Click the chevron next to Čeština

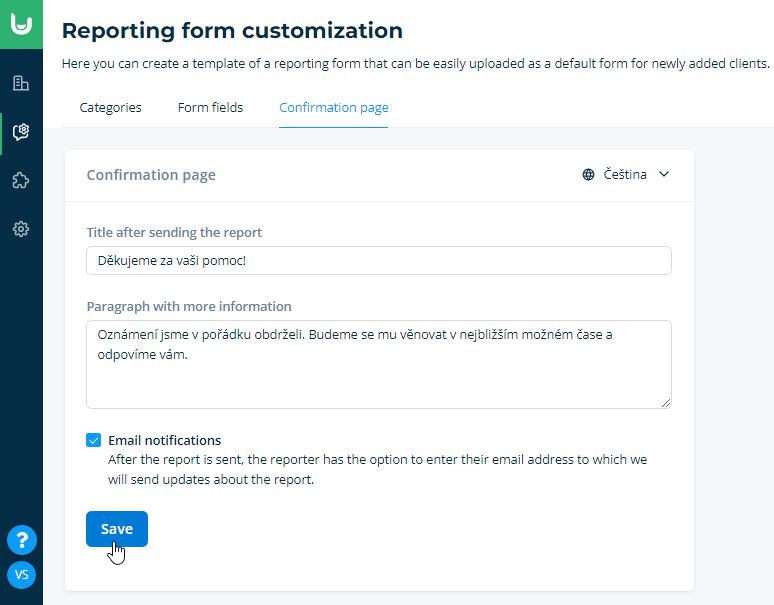pyautogui.click(x=664, y=174)
